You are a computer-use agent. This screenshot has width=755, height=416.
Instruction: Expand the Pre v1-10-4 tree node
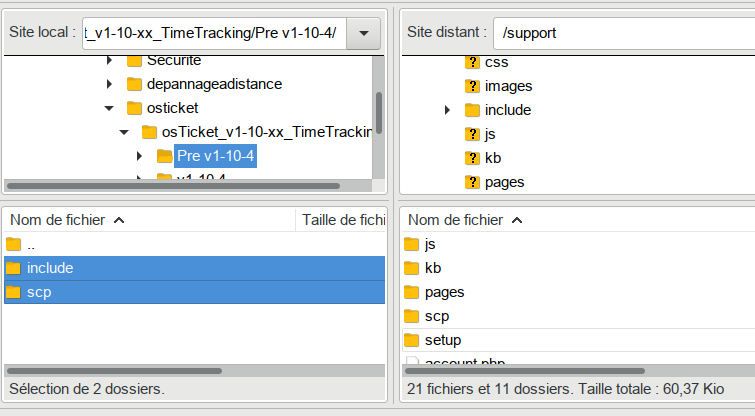(x=140, y=156)
